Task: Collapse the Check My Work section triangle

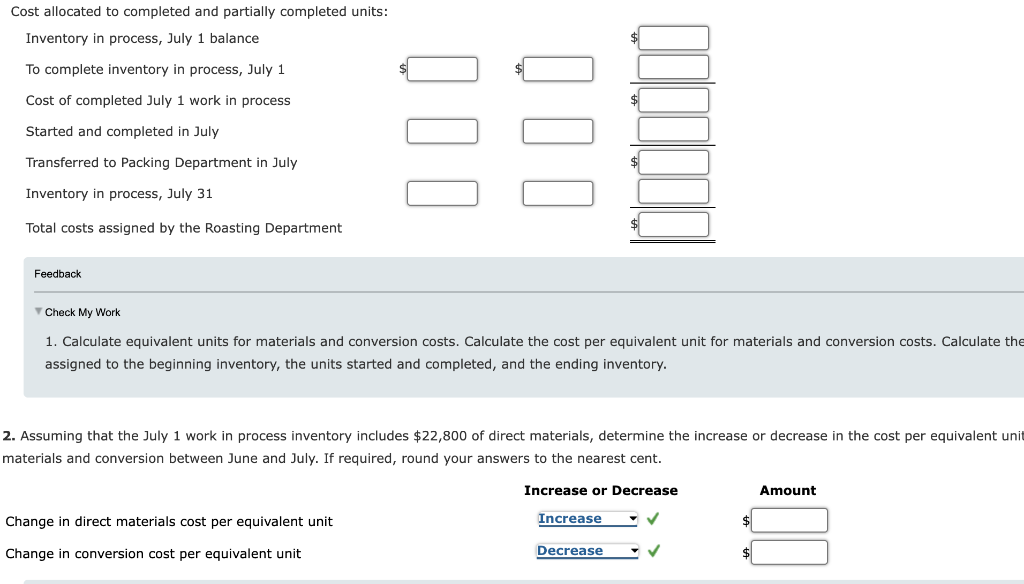Action: 39,312
